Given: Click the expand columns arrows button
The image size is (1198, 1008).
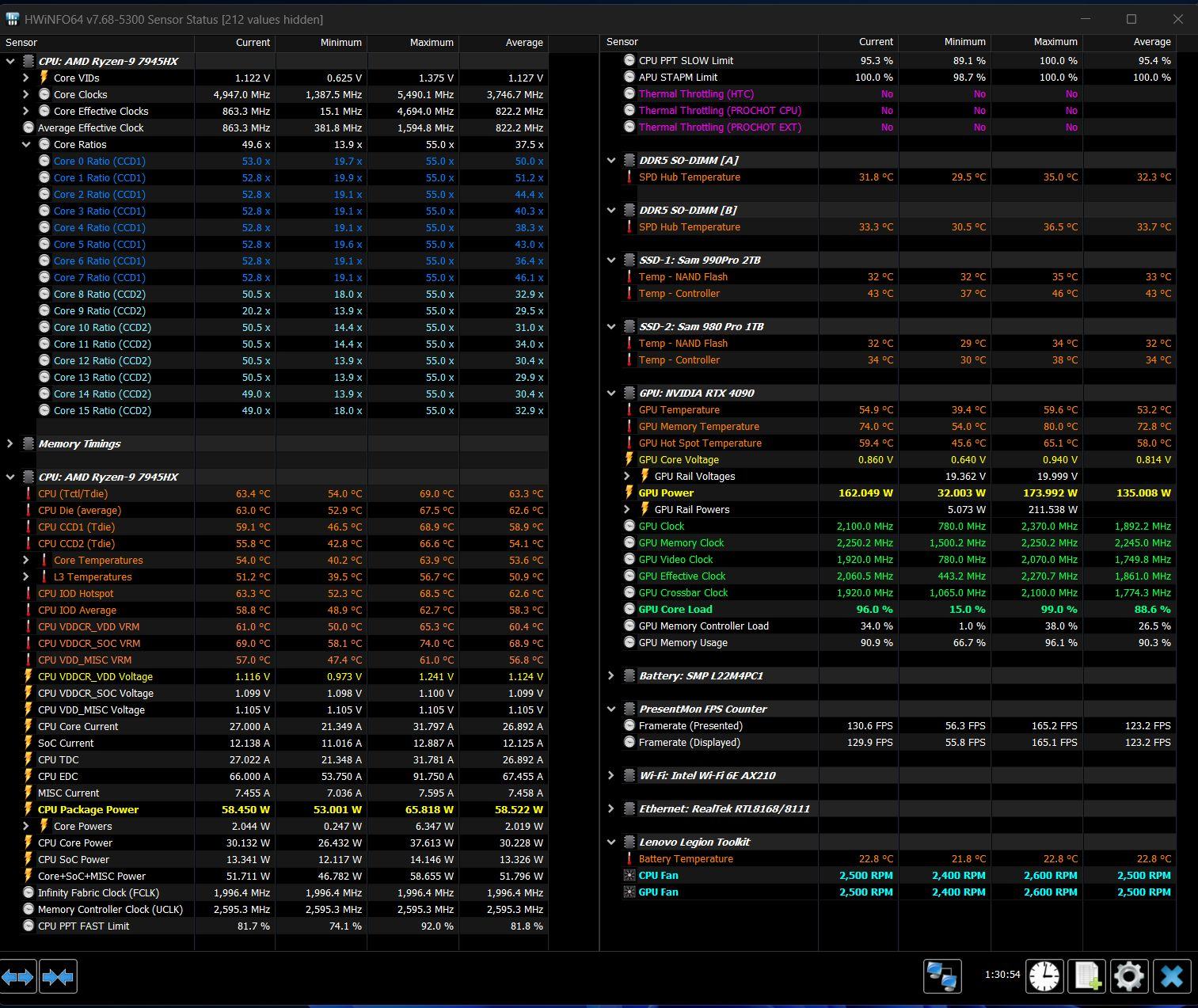Looking at the screenshot, I should tap(18, 976).
